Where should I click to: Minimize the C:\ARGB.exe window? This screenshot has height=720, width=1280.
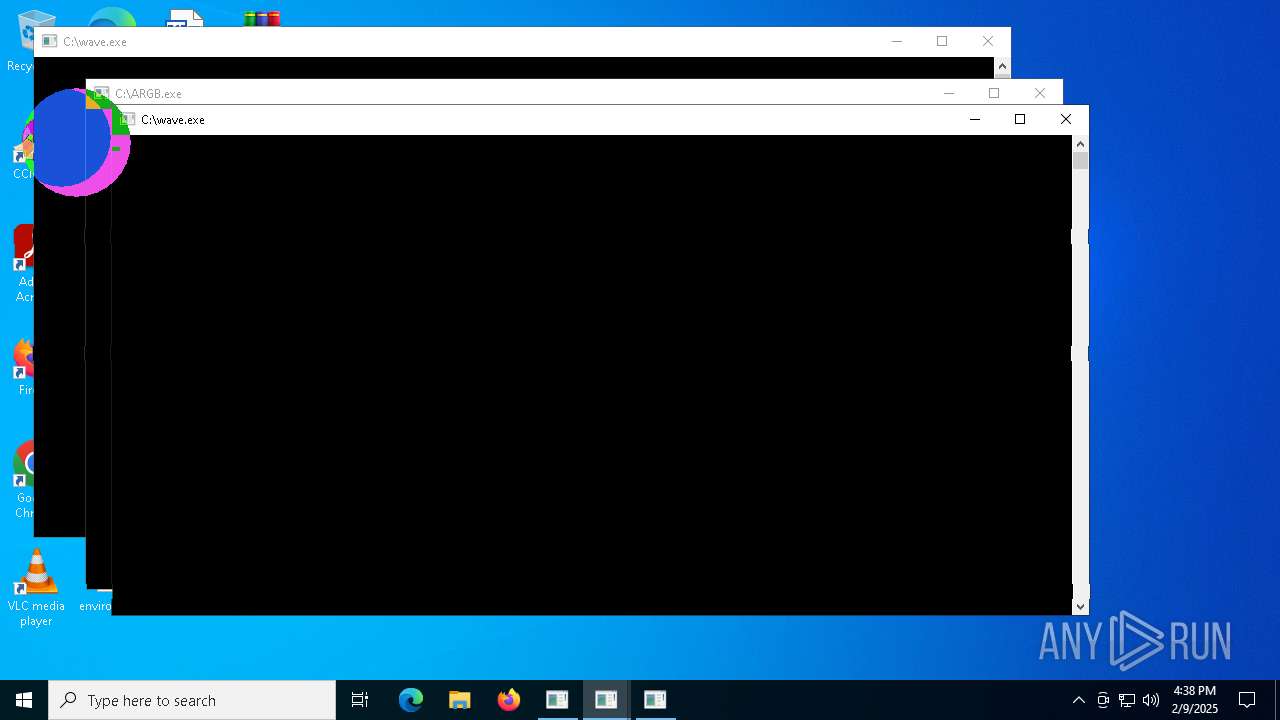click(949, 93)
